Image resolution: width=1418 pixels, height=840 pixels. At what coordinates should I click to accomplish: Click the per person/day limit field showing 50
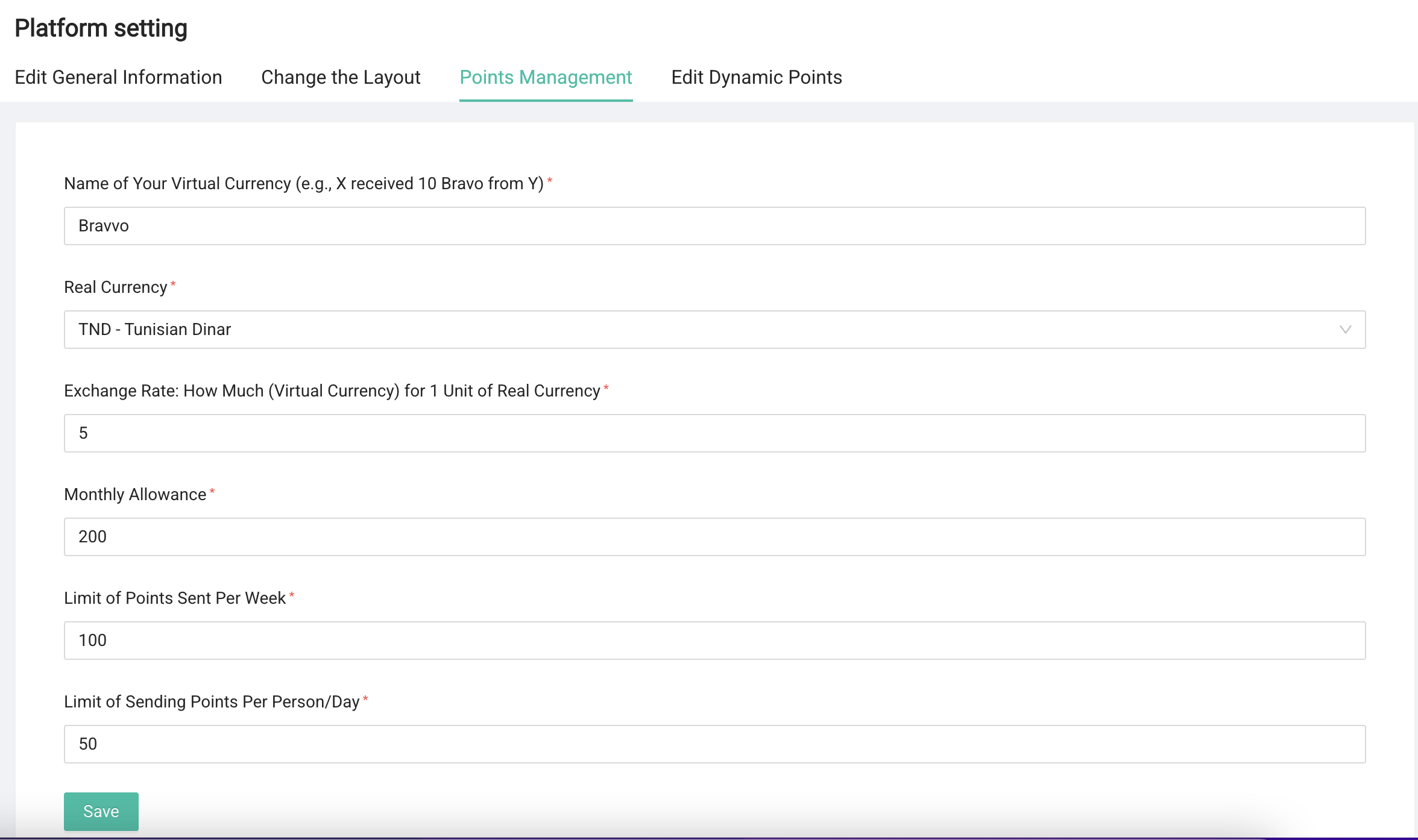point(714,744)
